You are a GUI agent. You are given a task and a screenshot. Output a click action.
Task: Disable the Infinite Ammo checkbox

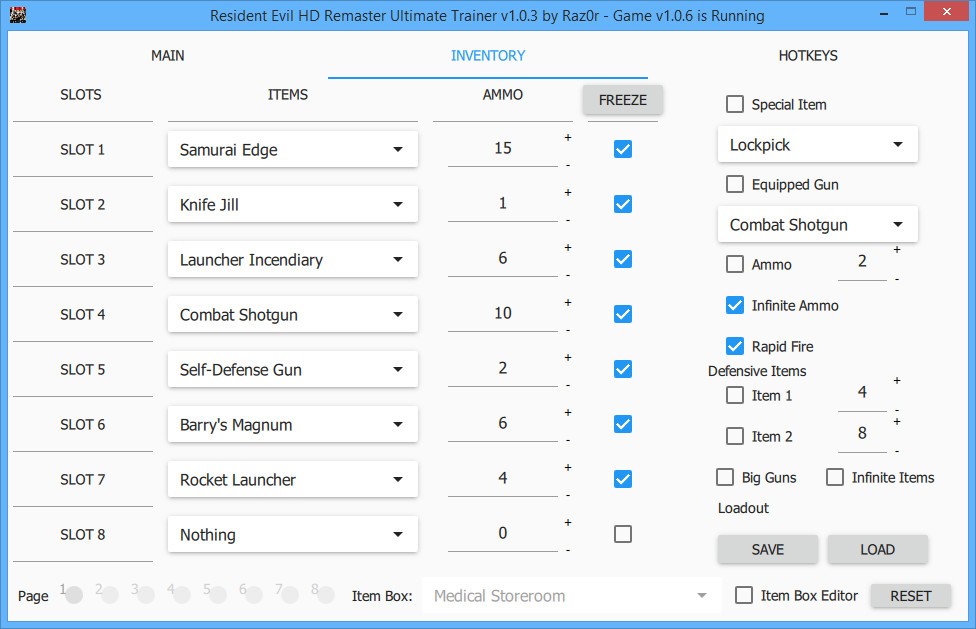(735, 305)
